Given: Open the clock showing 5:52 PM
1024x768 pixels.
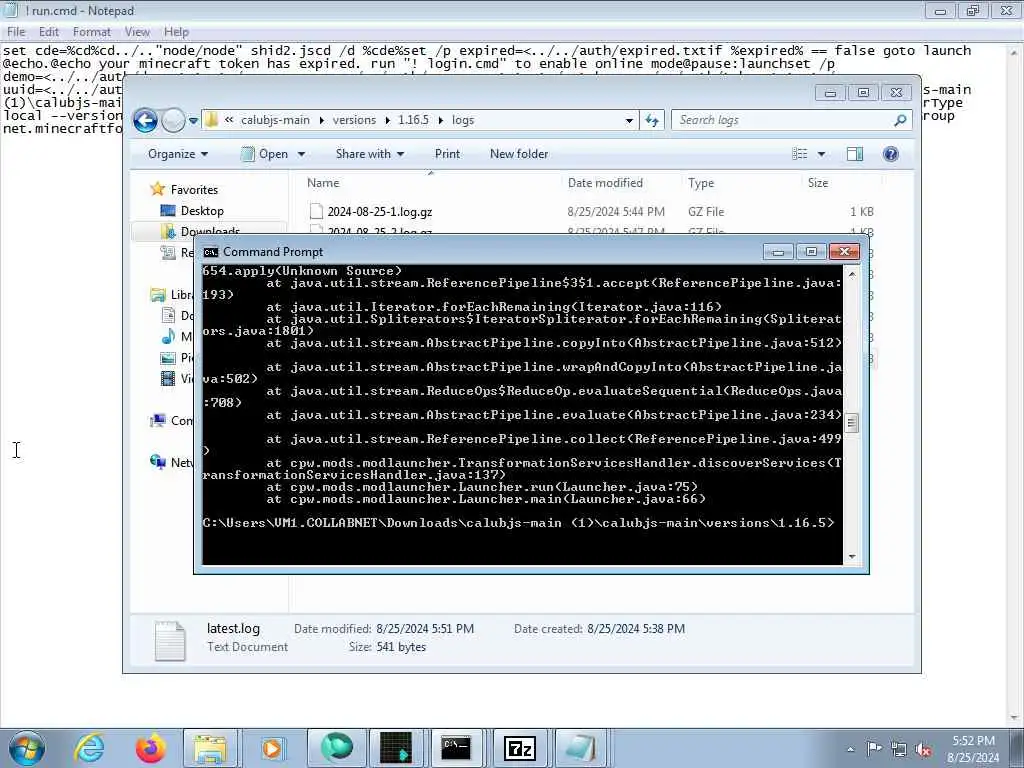Looking at the screenshot, I should [973, 749].
